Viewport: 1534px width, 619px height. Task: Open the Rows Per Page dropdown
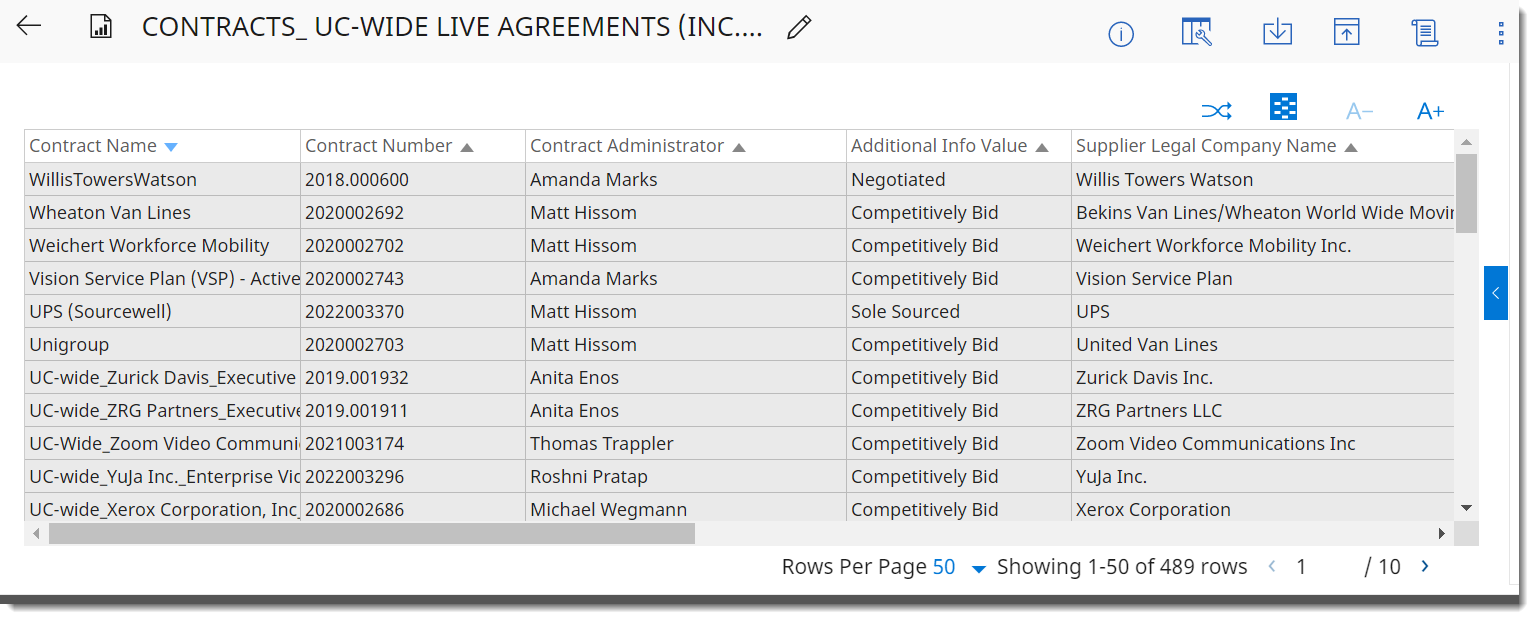point(978,568)
